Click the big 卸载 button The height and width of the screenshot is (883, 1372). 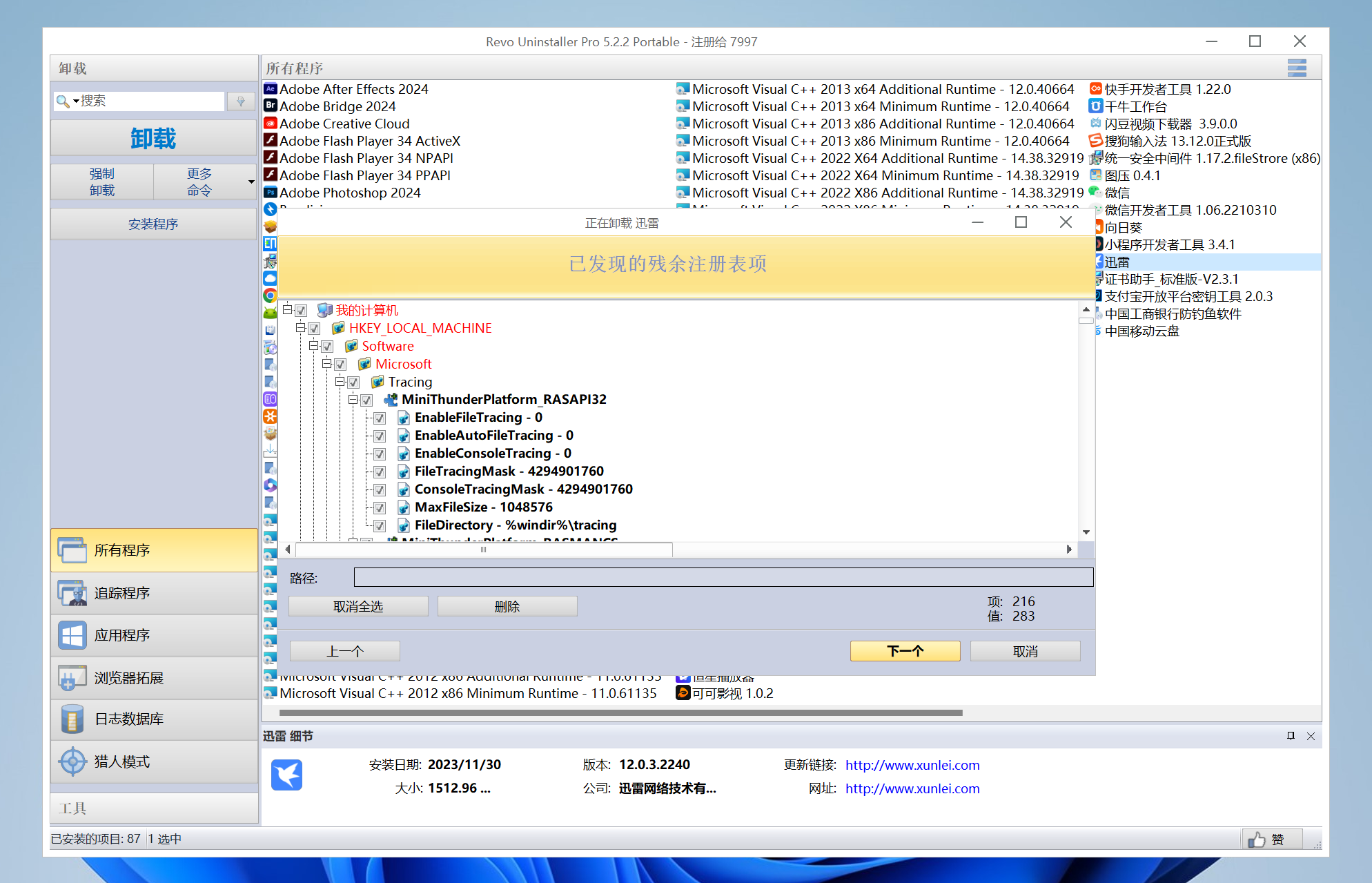tap(153, 139)
